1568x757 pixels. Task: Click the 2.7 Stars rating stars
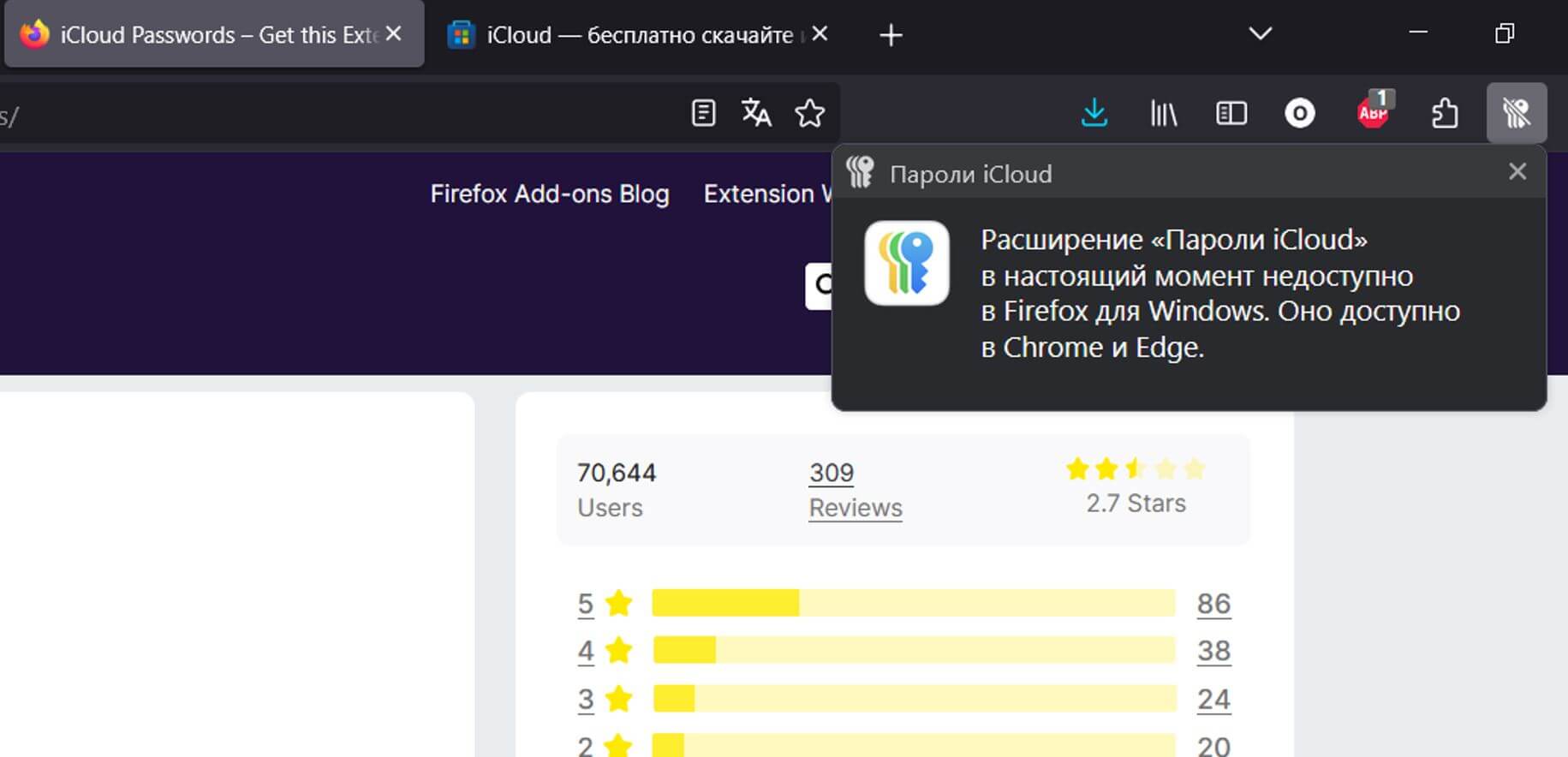coord(1136,468)
